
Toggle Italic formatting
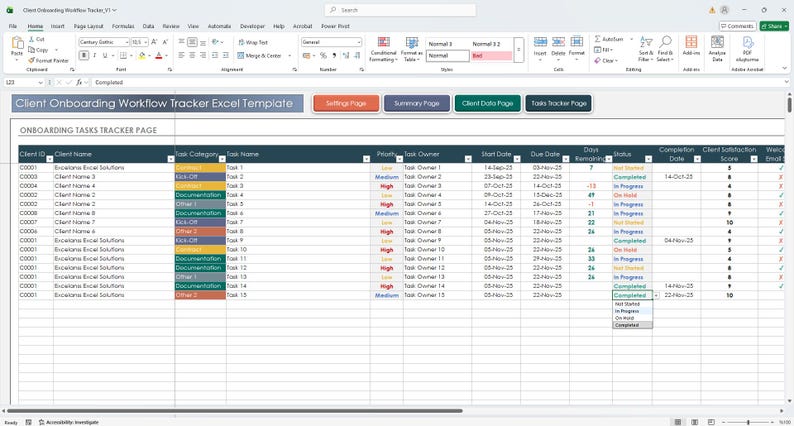(x=94, y=55)
